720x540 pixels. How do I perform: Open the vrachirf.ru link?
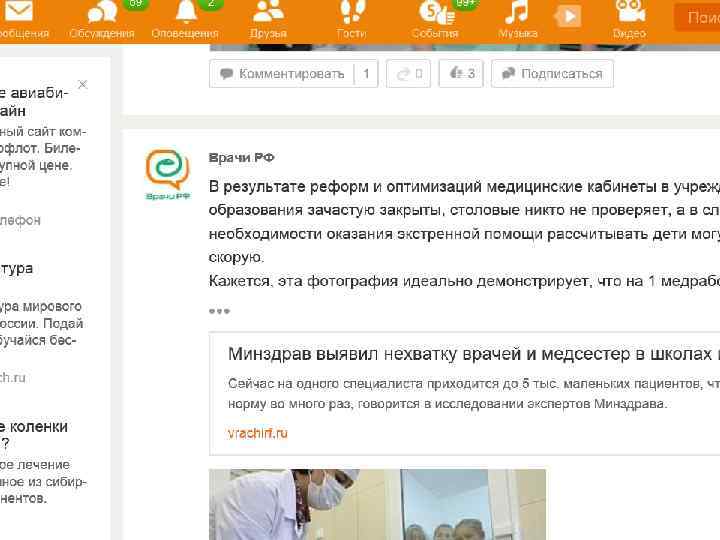point(258,433)
